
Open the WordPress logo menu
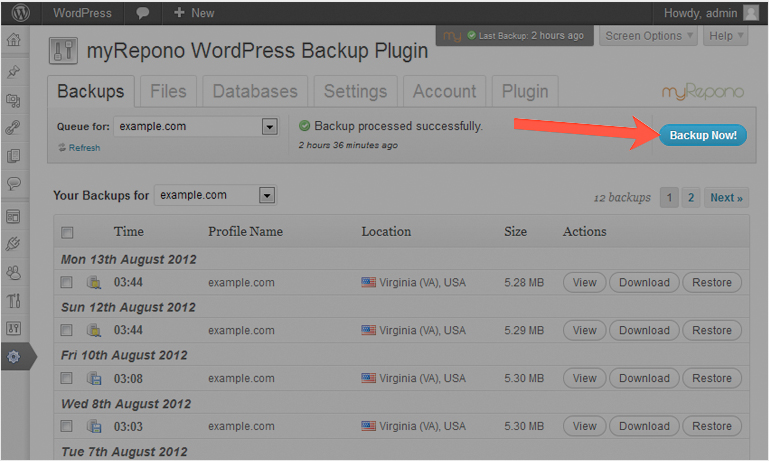click(x=21, y=13)
